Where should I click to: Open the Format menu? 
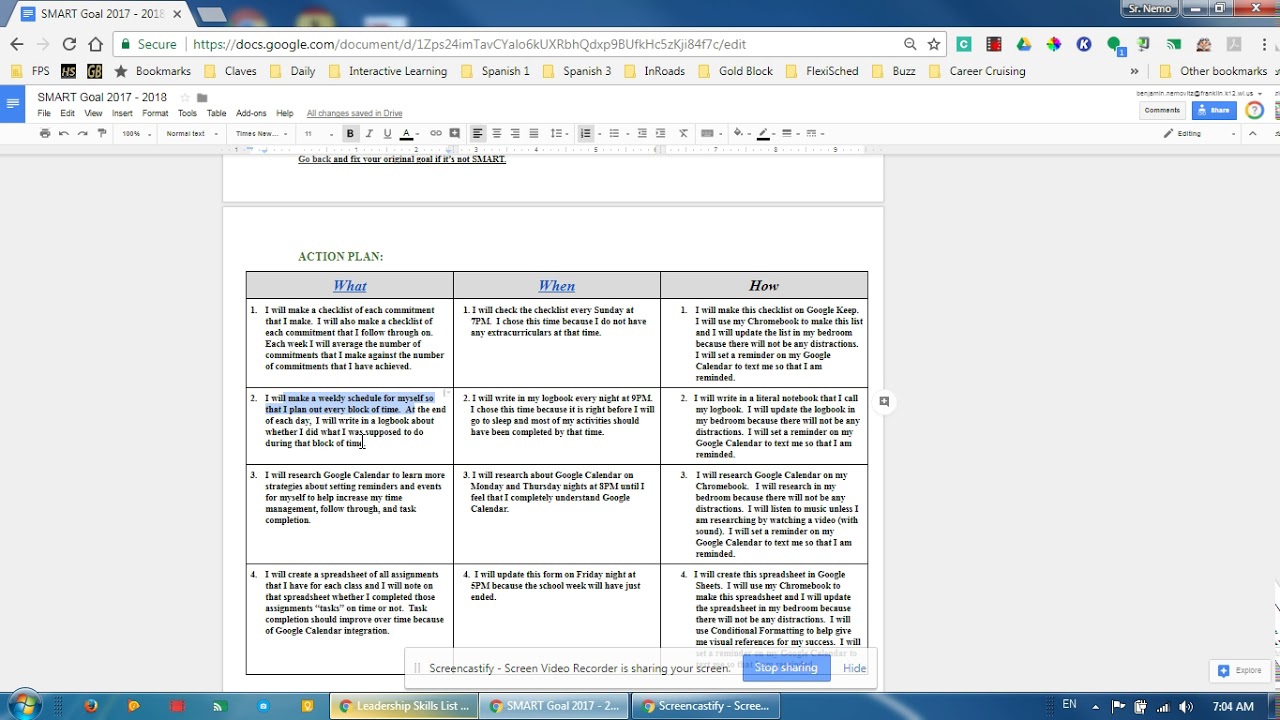155,113
